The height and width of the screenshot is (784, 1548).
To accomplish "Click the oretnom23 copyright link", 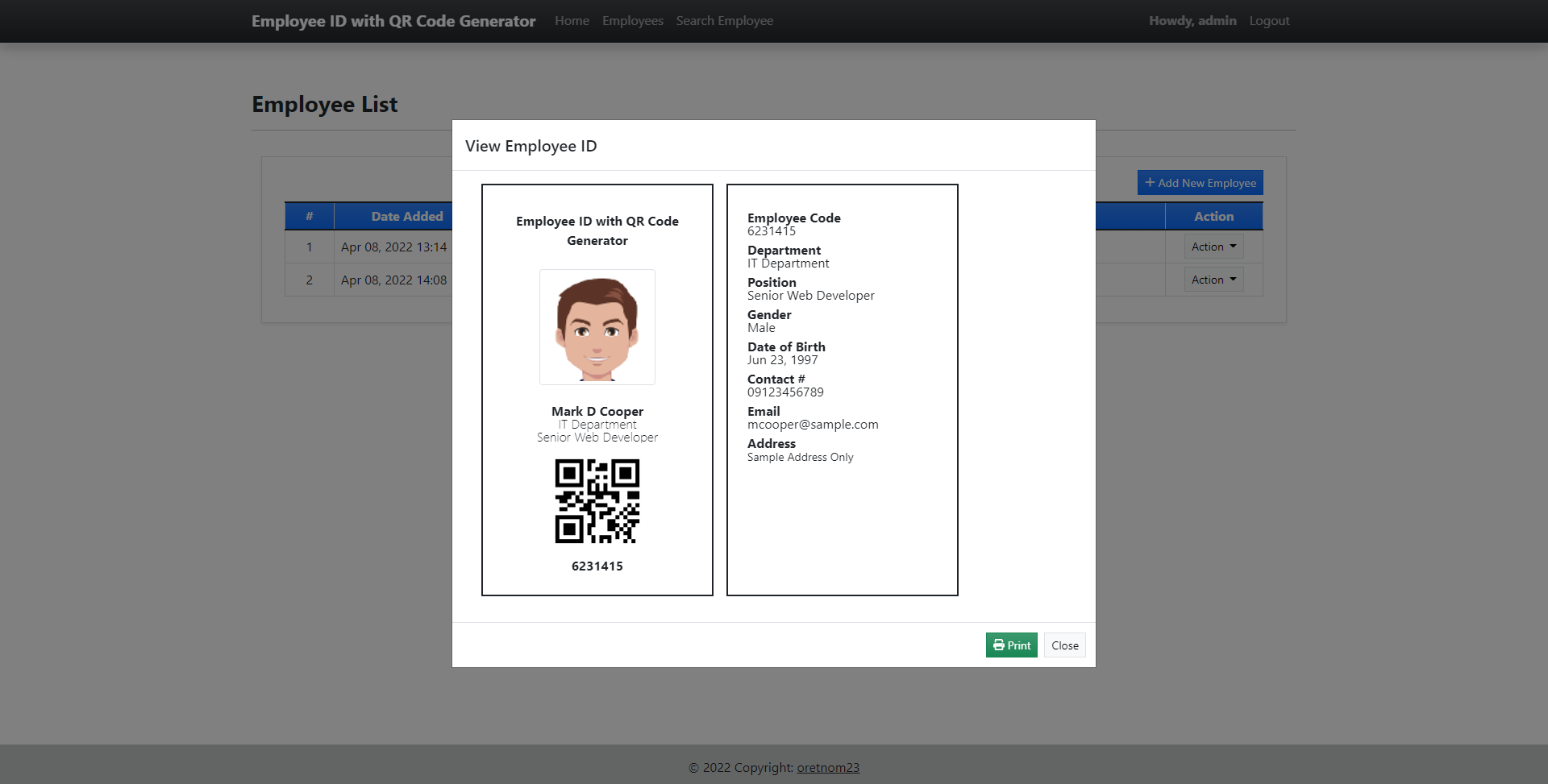I will point(828,768).
